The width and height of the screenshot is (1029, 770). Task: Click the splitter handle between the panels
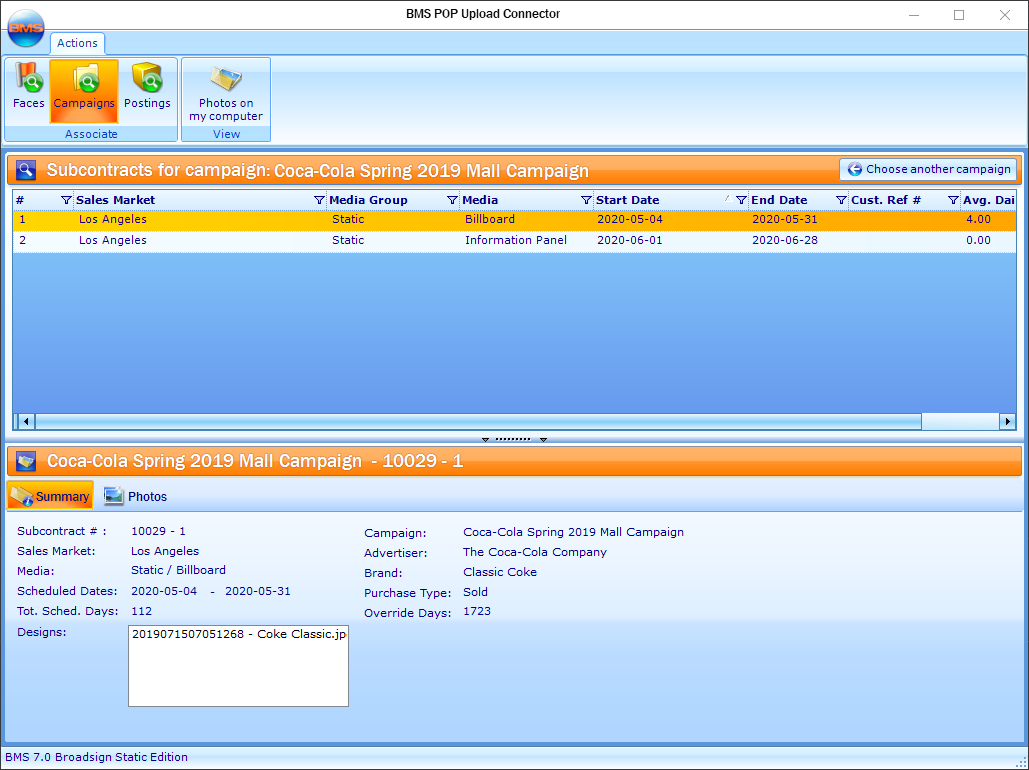pyautogui.click(x=514, y=439)
